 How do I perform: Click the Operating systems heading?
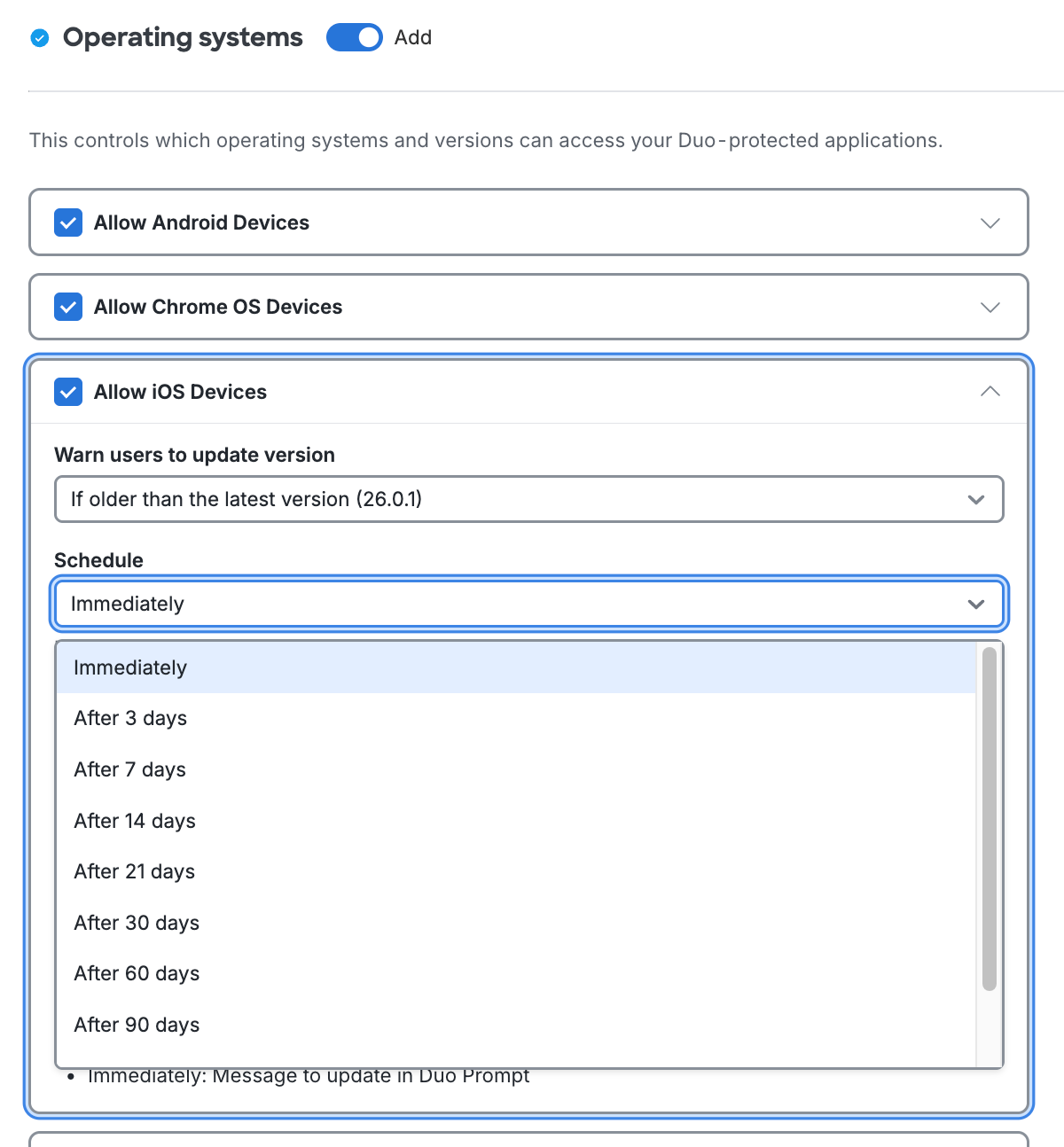(183, 37)
